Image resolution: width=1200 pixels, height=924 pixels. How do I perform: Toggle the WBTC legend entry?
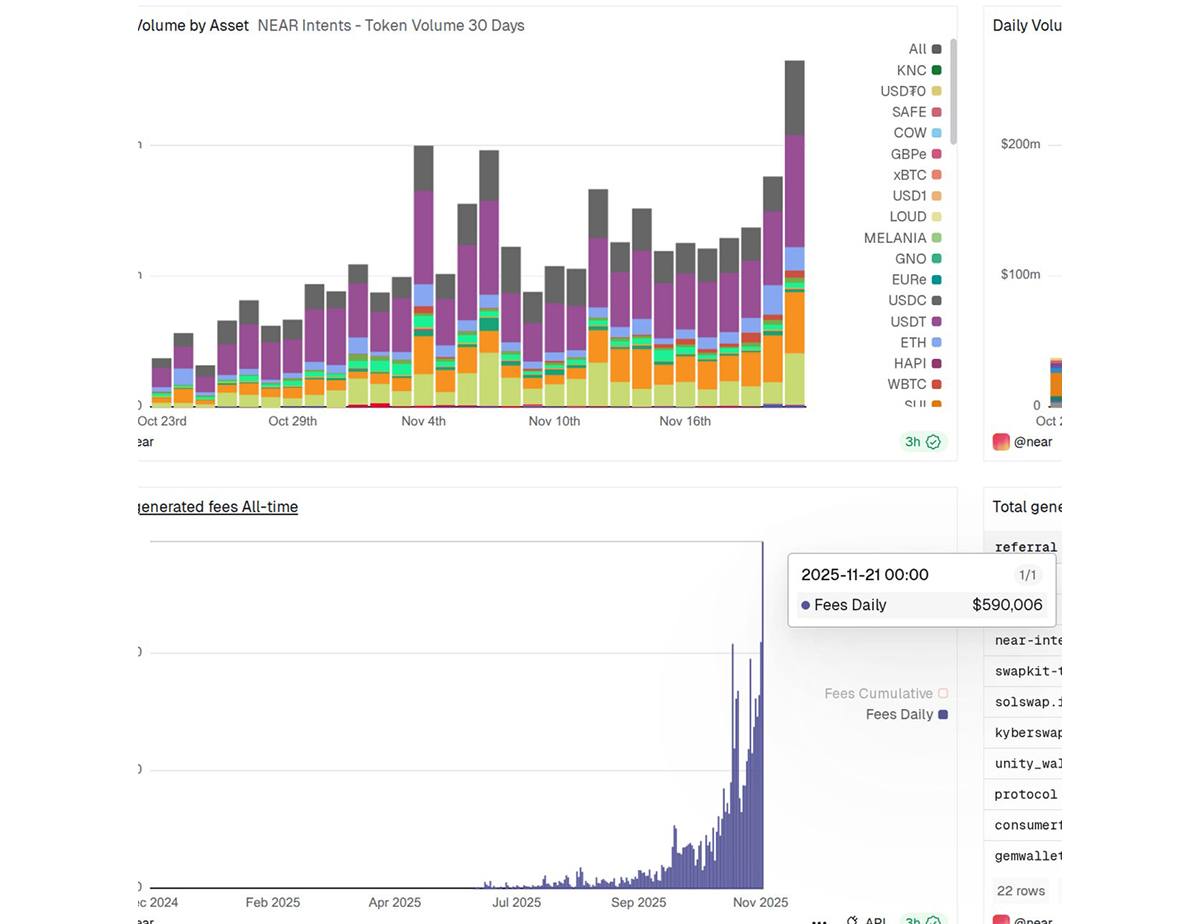[x=915, y=385]
